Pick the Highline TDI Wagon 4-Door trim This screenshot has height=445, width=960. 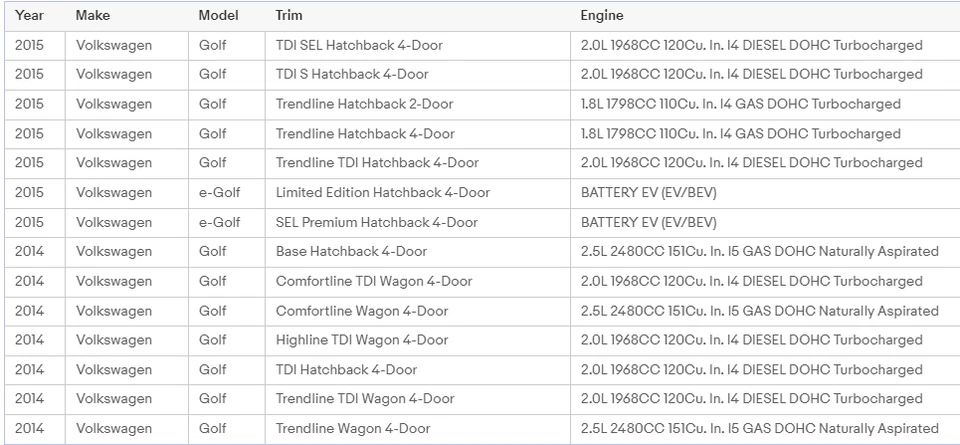[362, 340]
